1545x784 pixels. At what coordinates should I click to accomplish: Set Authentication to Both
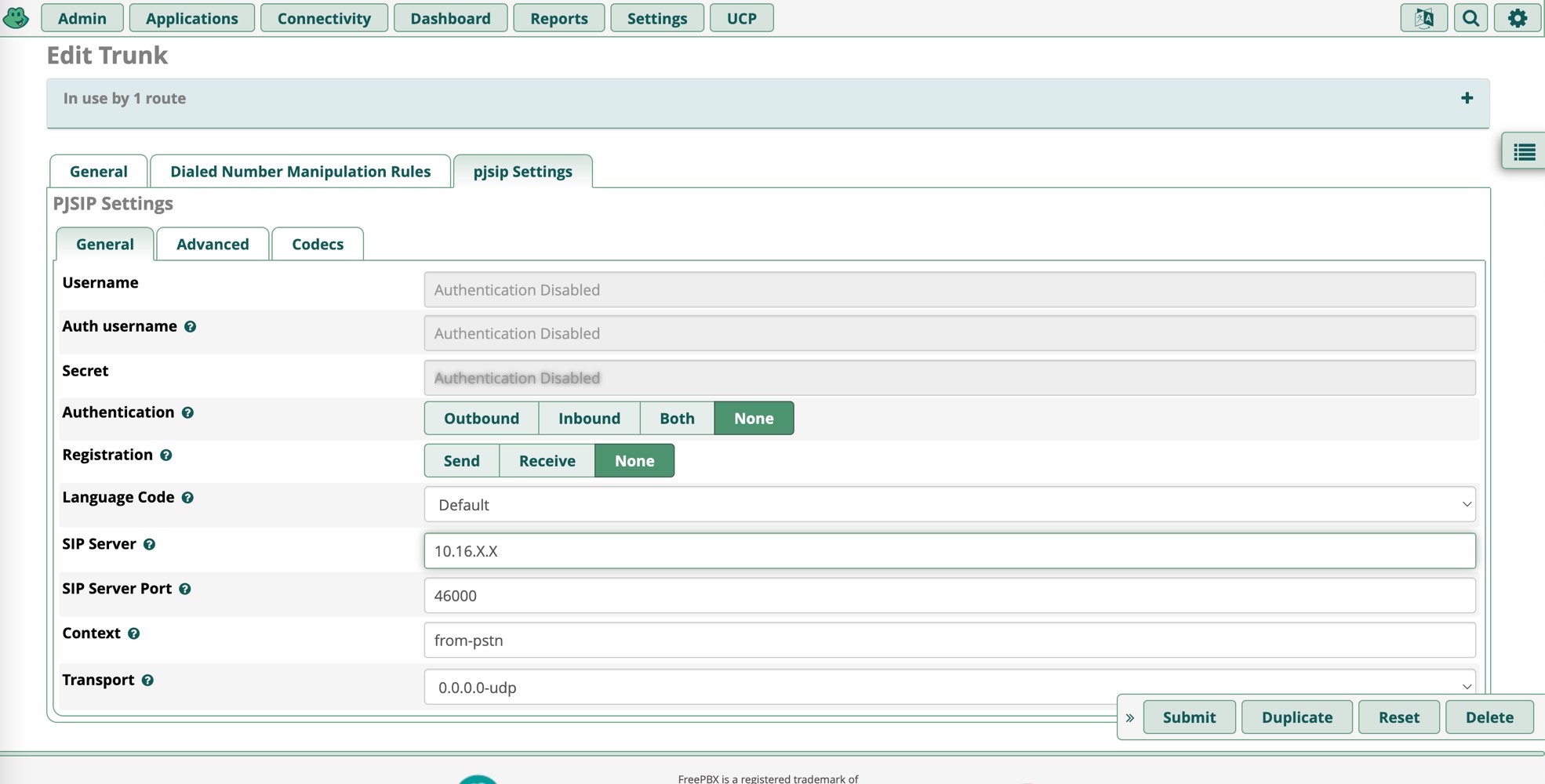676,419
